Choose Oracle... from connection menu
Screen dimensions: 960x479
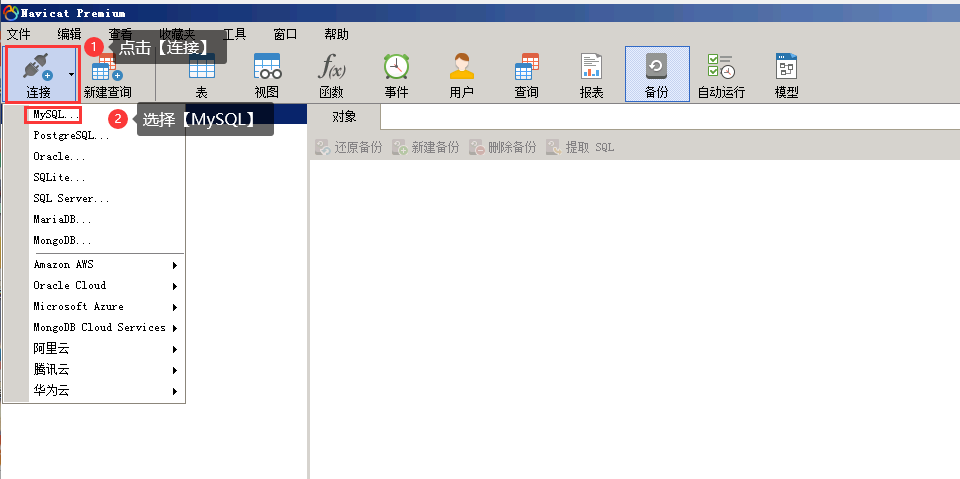point(59,157)
